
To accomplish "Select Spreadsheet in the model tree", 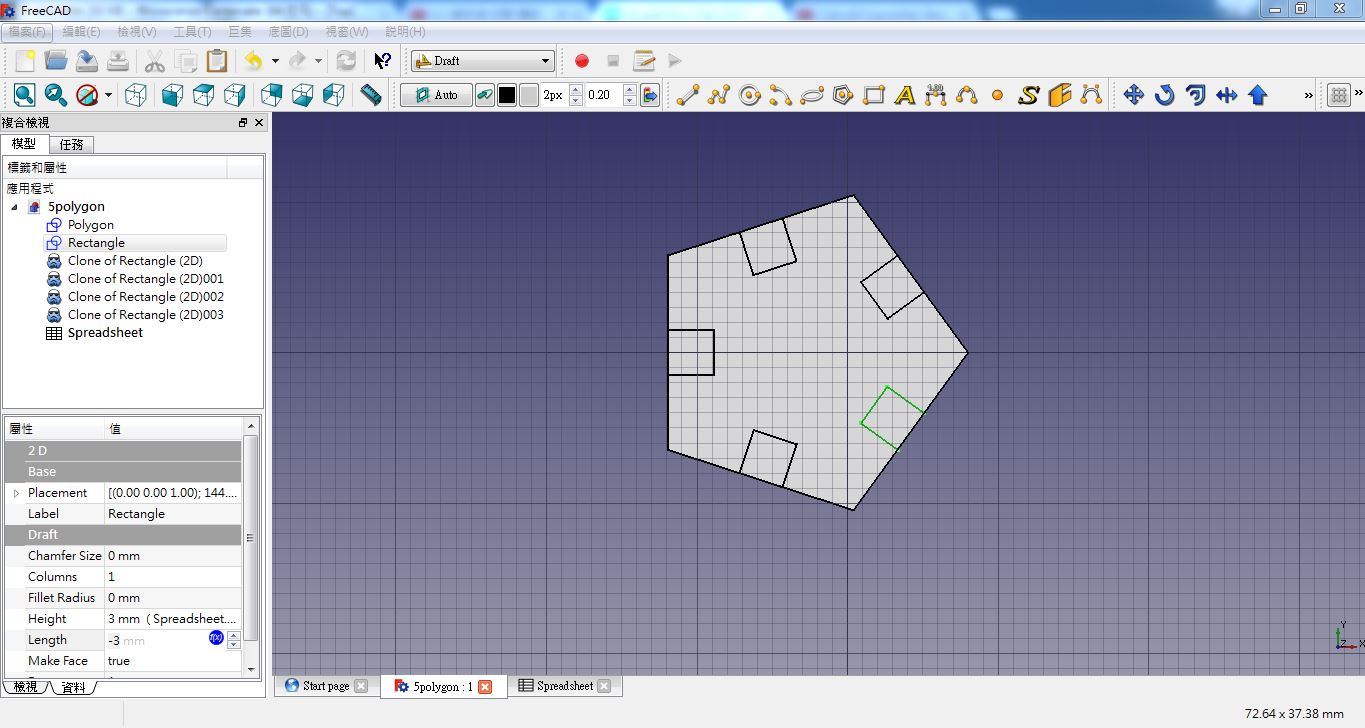I will [105, 333].
